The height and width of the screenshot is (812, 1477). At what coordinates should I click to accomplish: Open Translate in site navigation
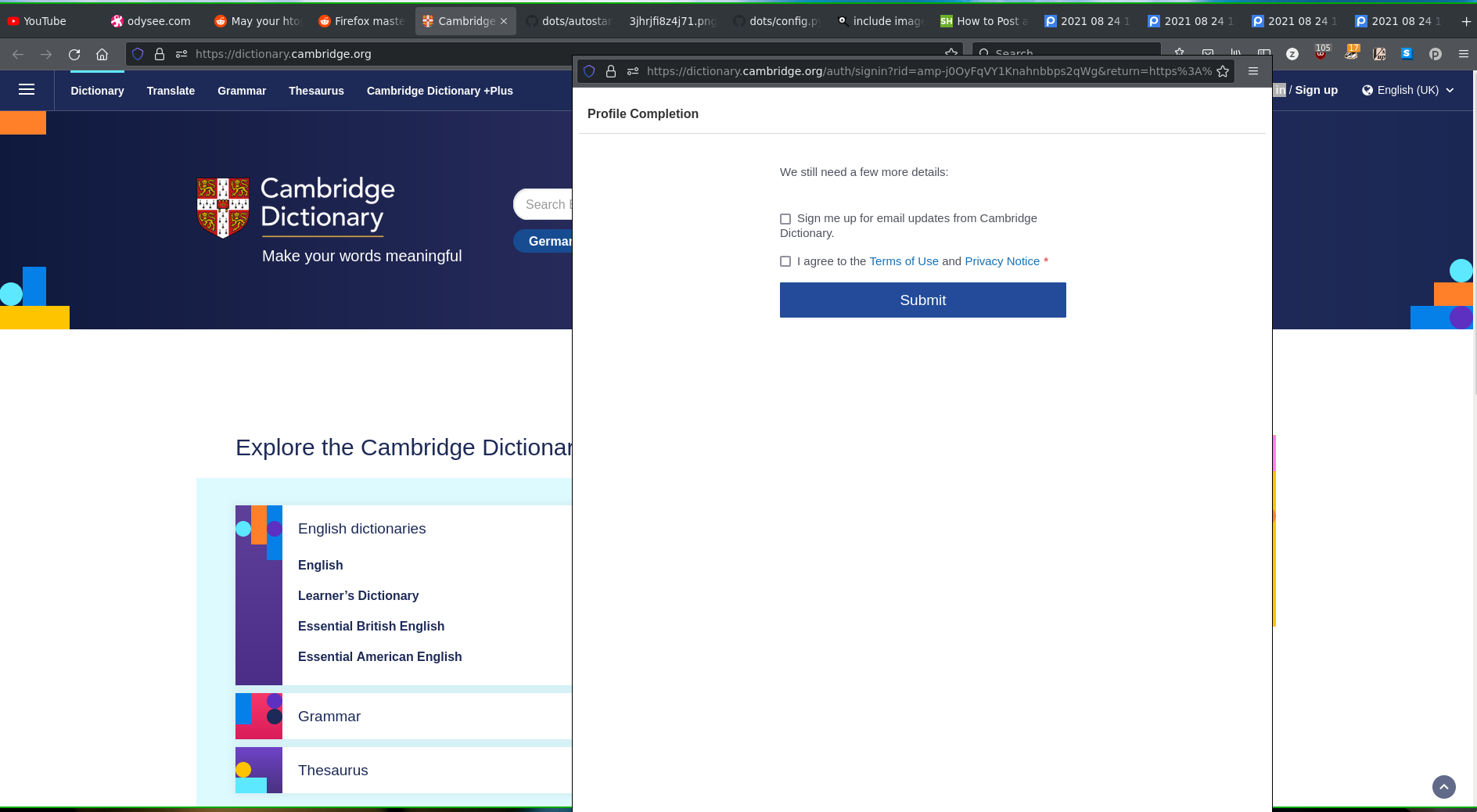tap(171, 91)
